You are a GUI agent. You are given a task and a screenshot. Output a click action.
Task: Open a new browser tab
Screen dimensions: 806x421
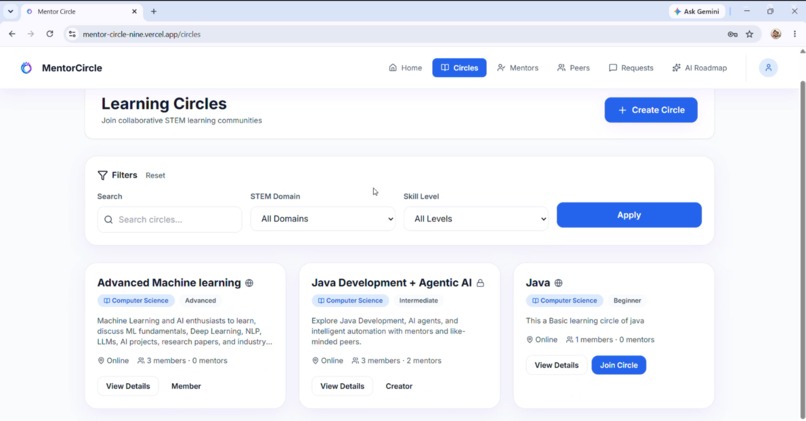[153, 11]
